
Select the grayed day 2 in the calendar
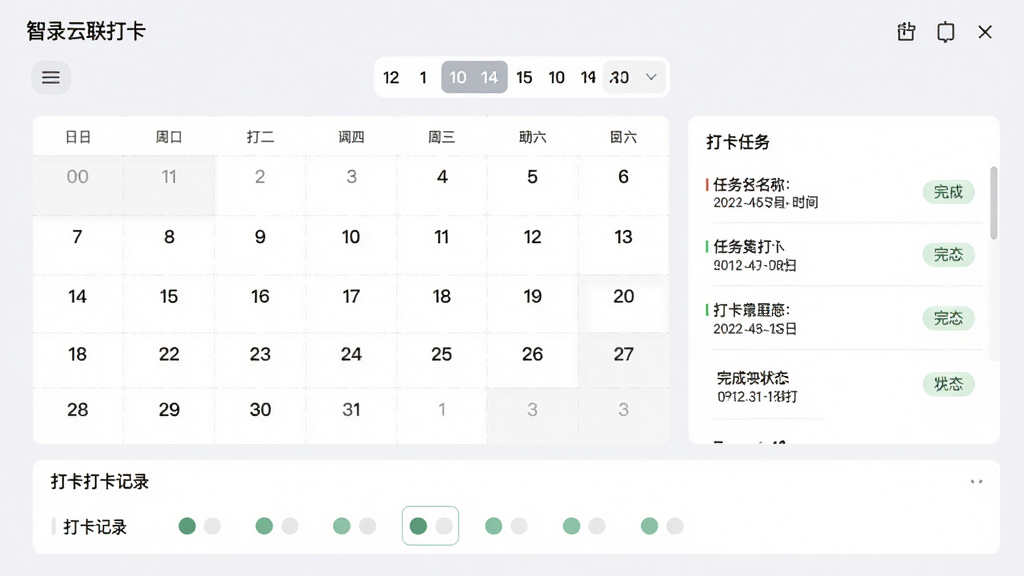260,185
